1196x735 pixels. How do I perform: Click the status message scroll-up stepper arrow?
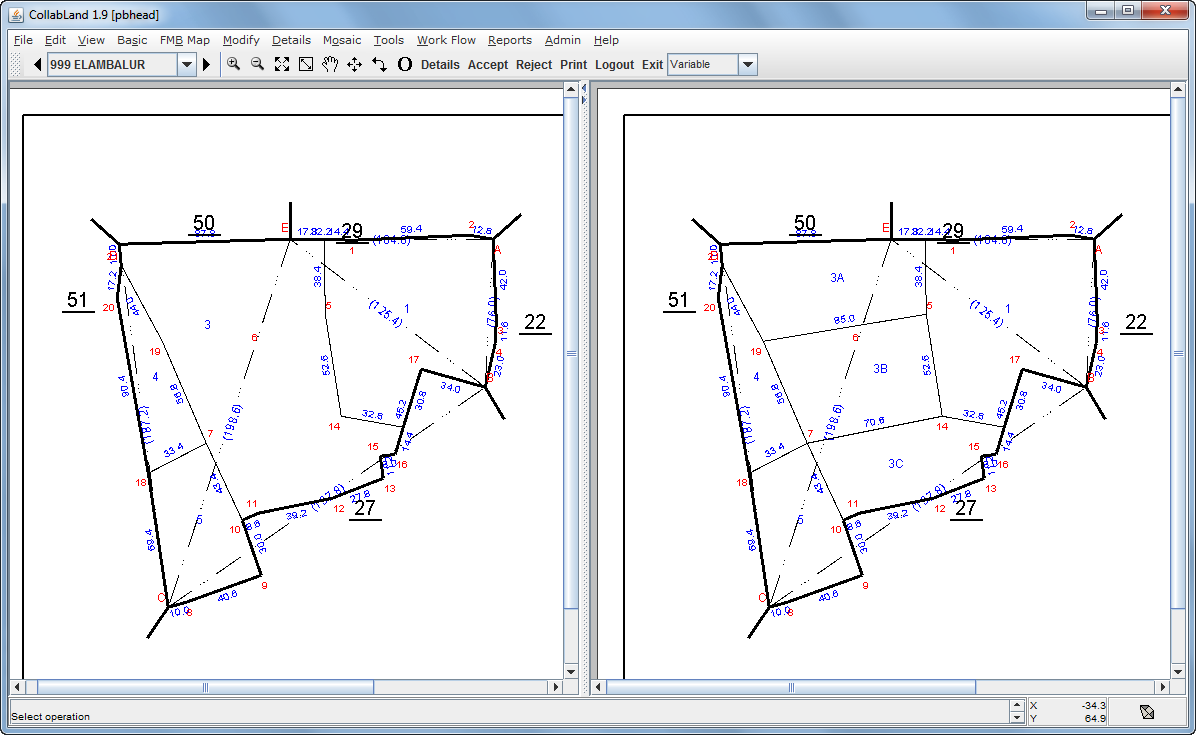pos(1016,706)
